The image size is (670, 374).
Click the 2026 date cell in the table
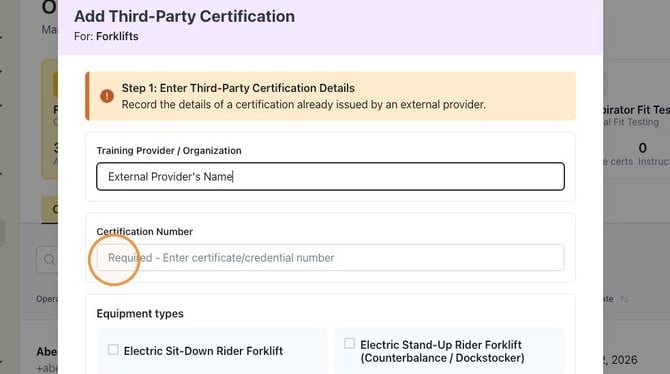(x=620, y=360)
